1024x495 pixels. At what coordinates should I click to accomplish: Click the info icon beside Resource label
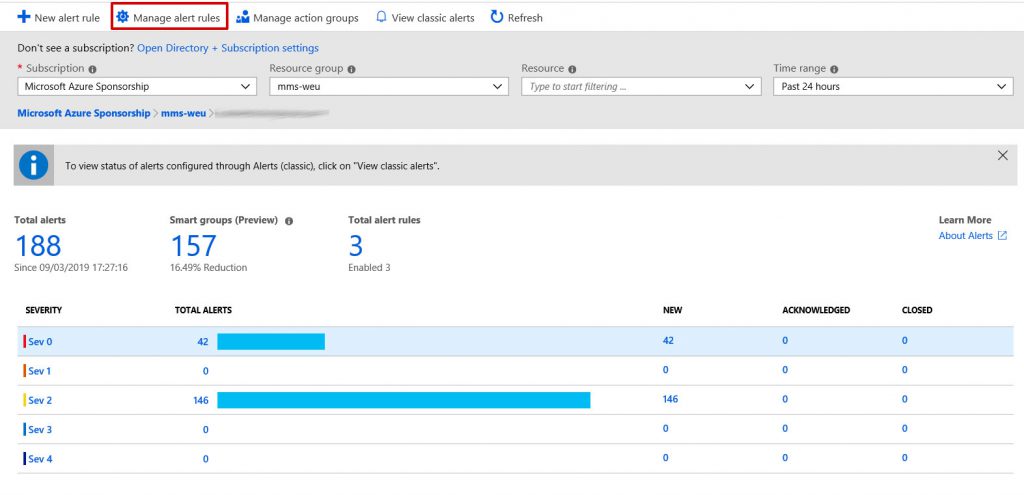pos(572,69)
